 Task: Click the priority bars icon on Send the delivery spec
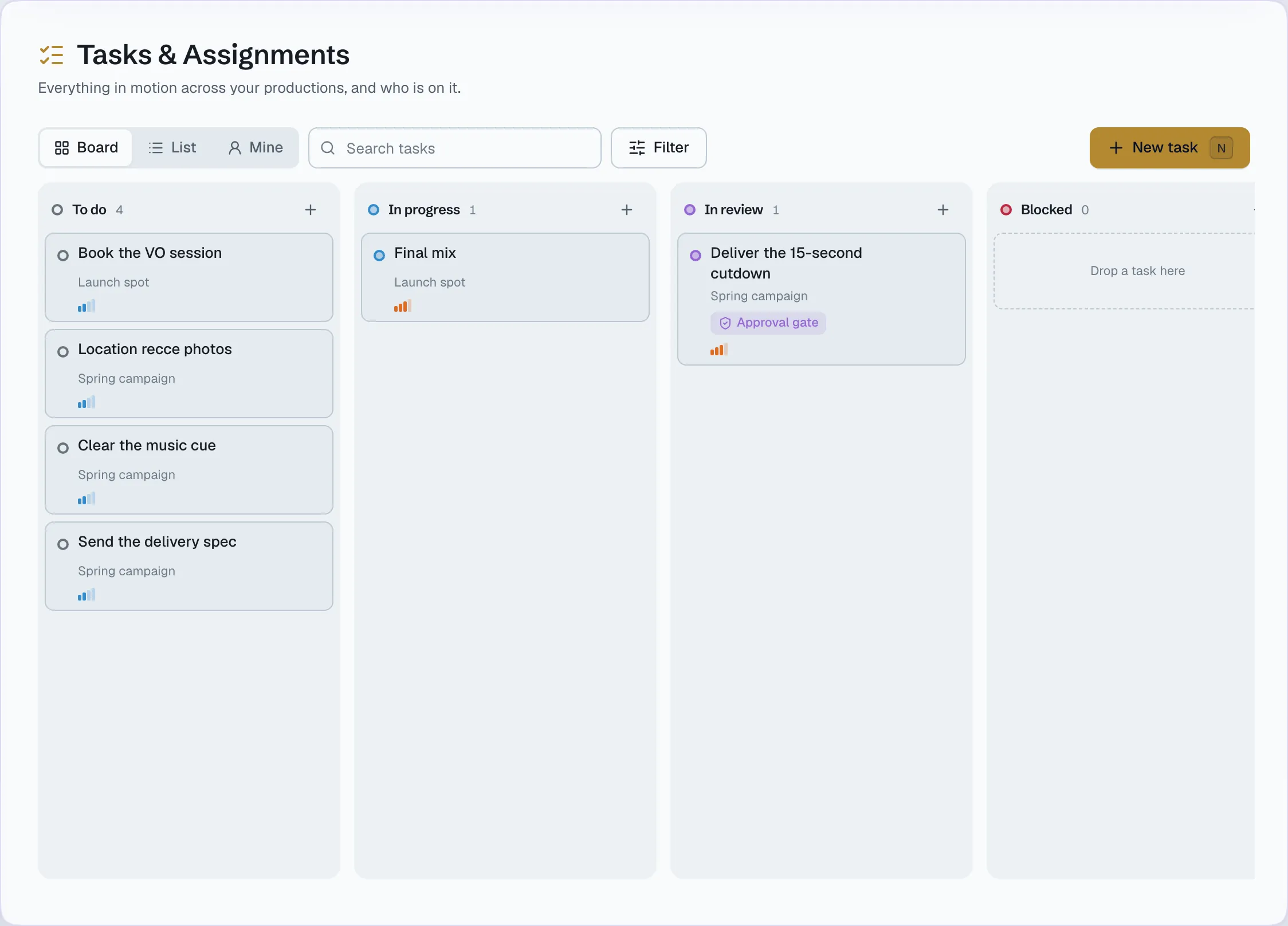pyautogui.click(x=87, y=595)
